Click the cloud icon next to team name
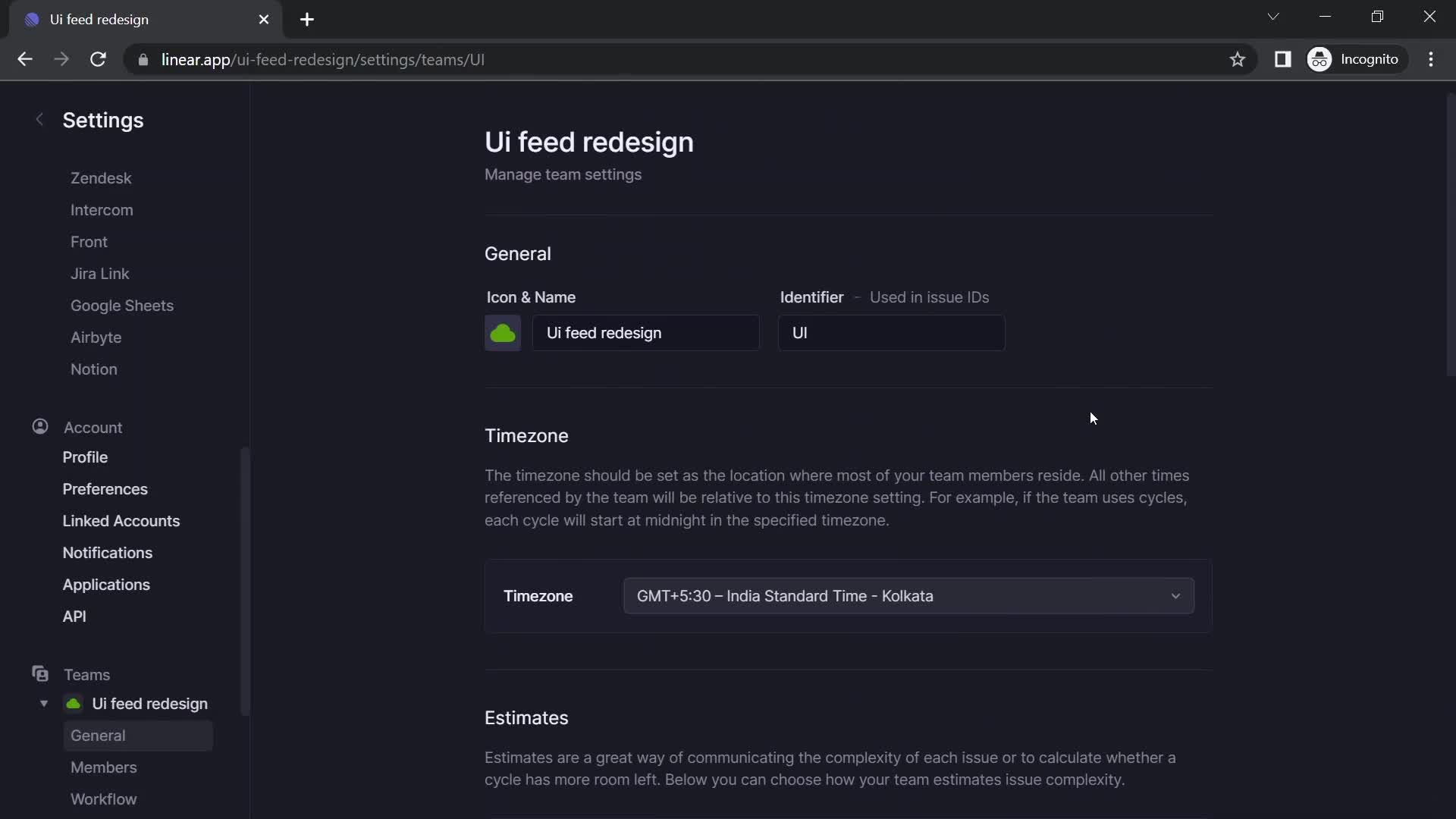The image size is (1456, 819). click(504, 333)
